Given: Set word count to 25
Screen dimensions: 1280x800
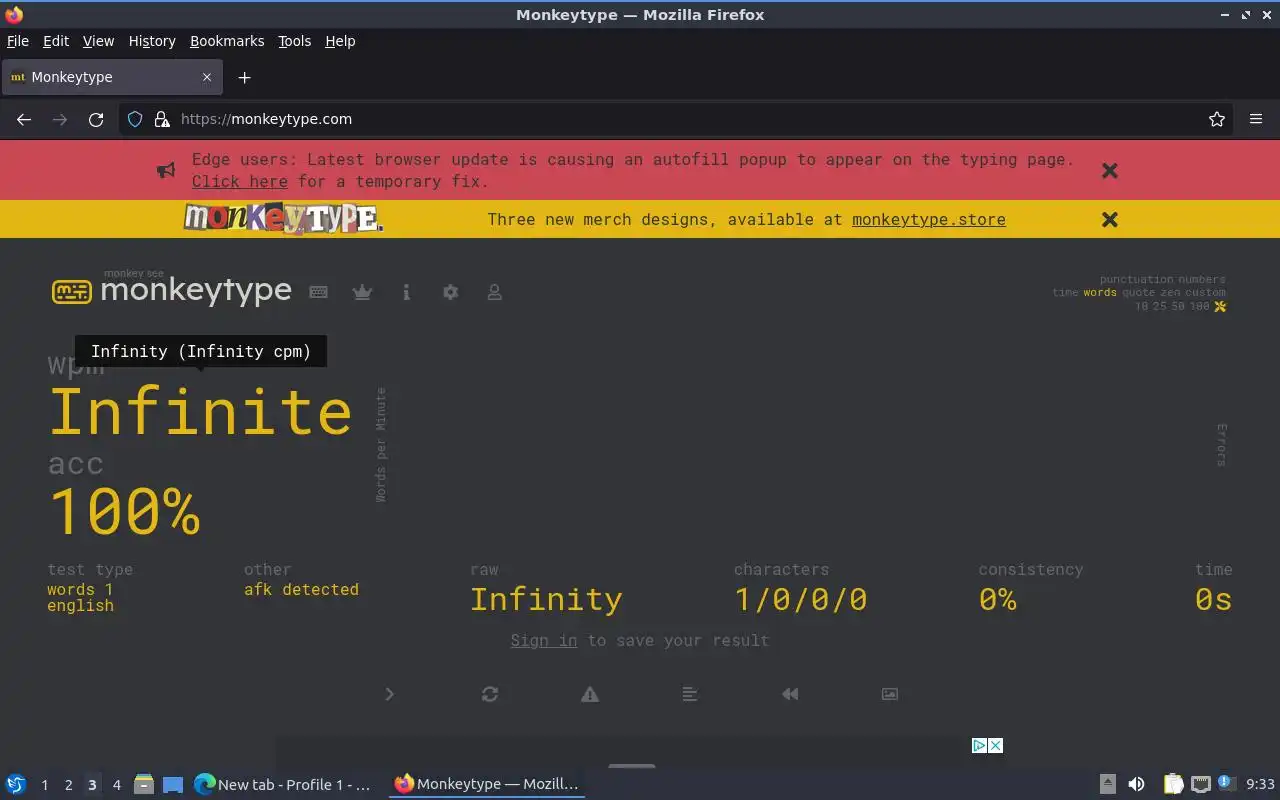Looking at the screenshot, I should pyautogui.click(x=1160, y=306).
